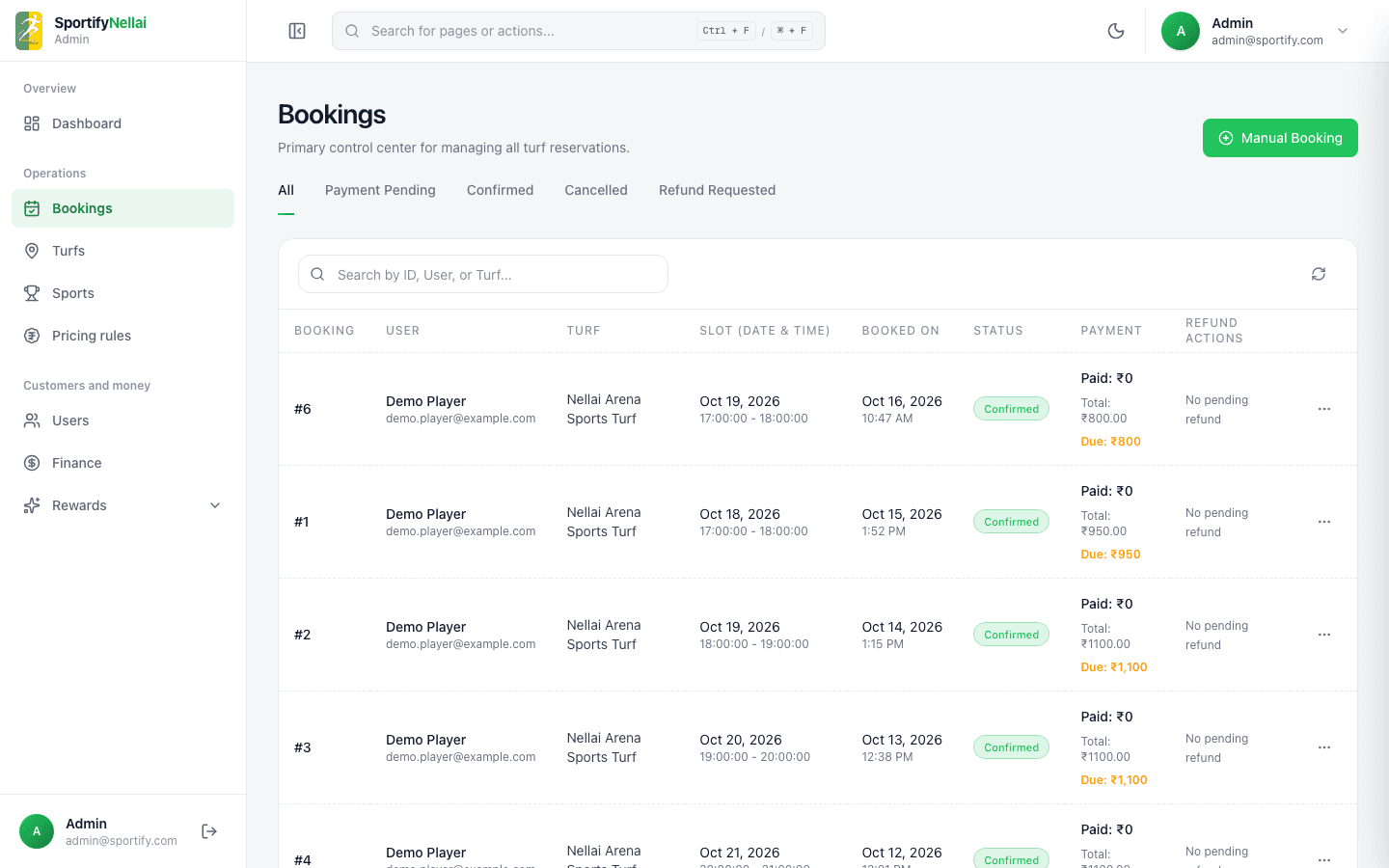Click the SportifyNellai logo icon
Image resolution: width=1389 pixels, height=868 pixels.
29,31
